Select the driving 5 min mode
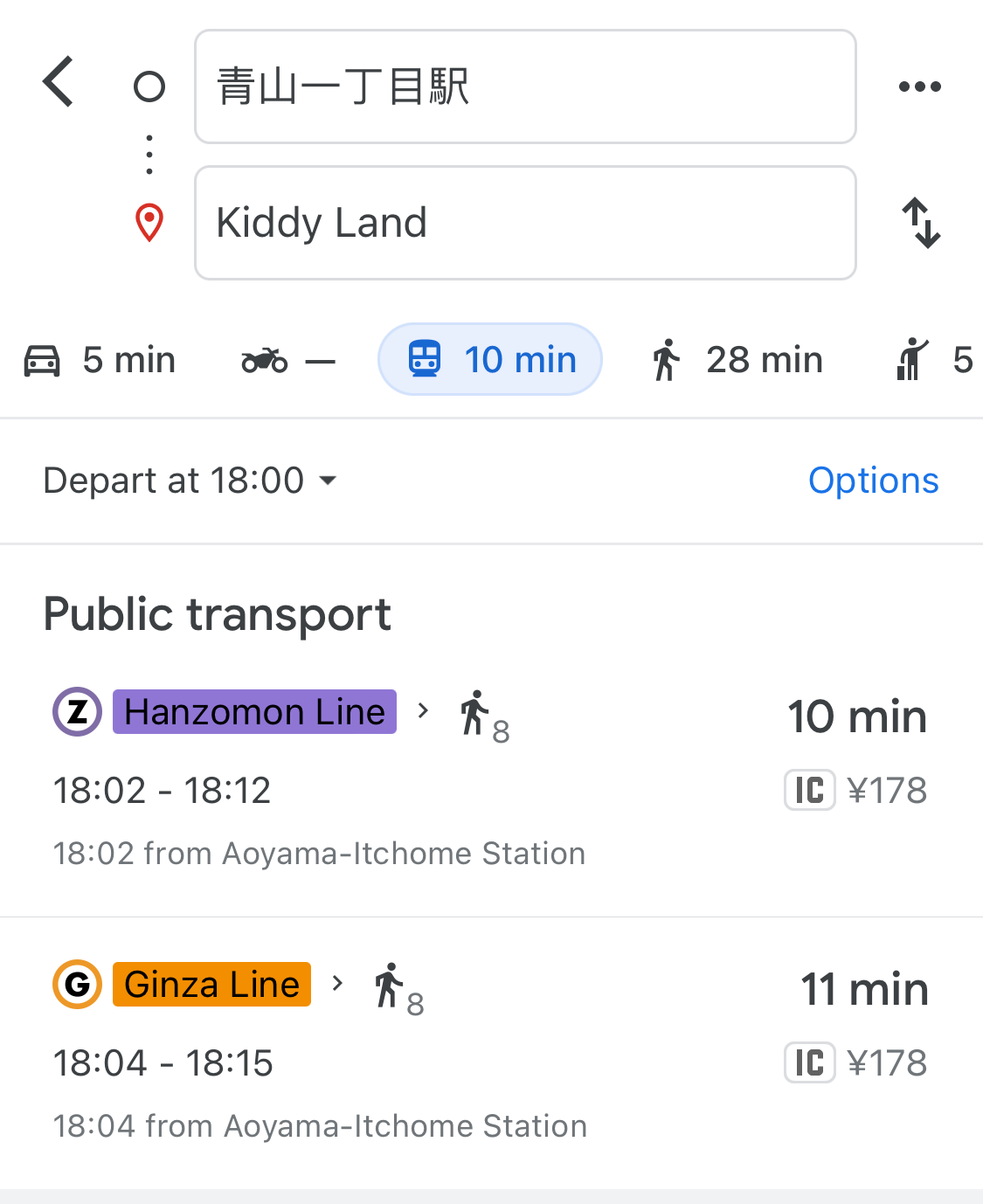 coord(100,360)
